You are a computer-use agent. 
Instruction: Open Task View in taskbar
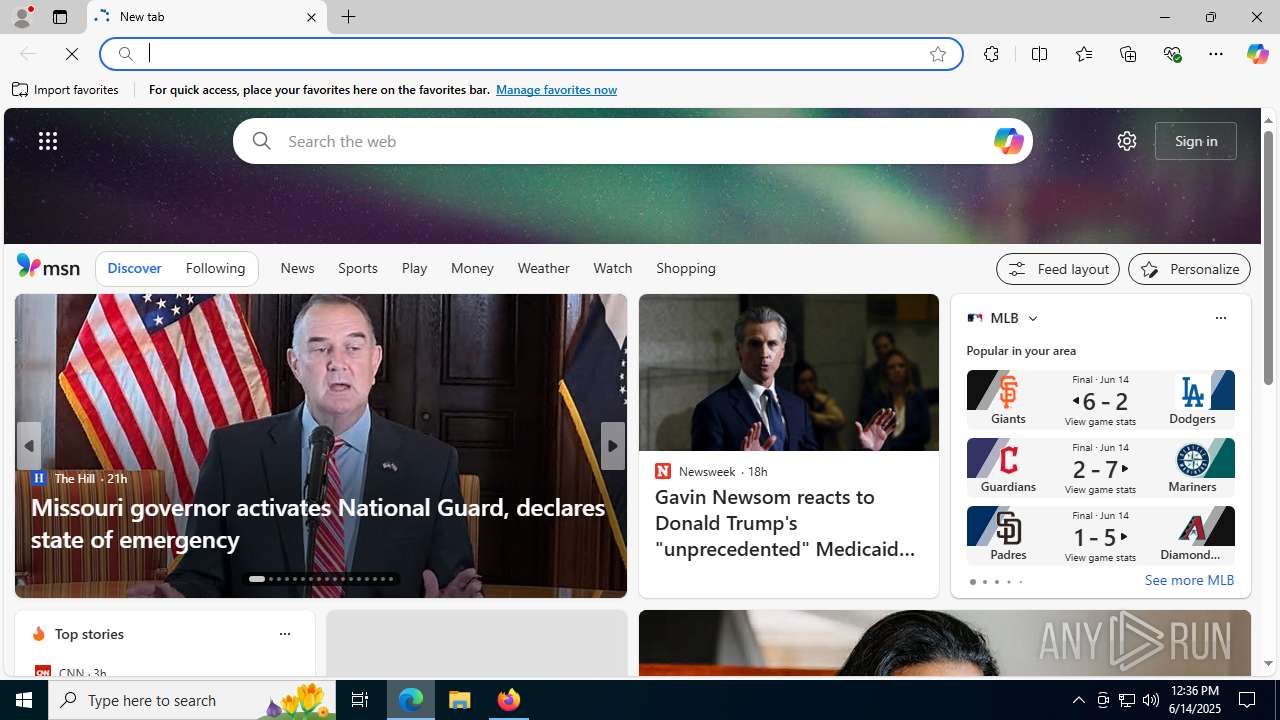360,700
